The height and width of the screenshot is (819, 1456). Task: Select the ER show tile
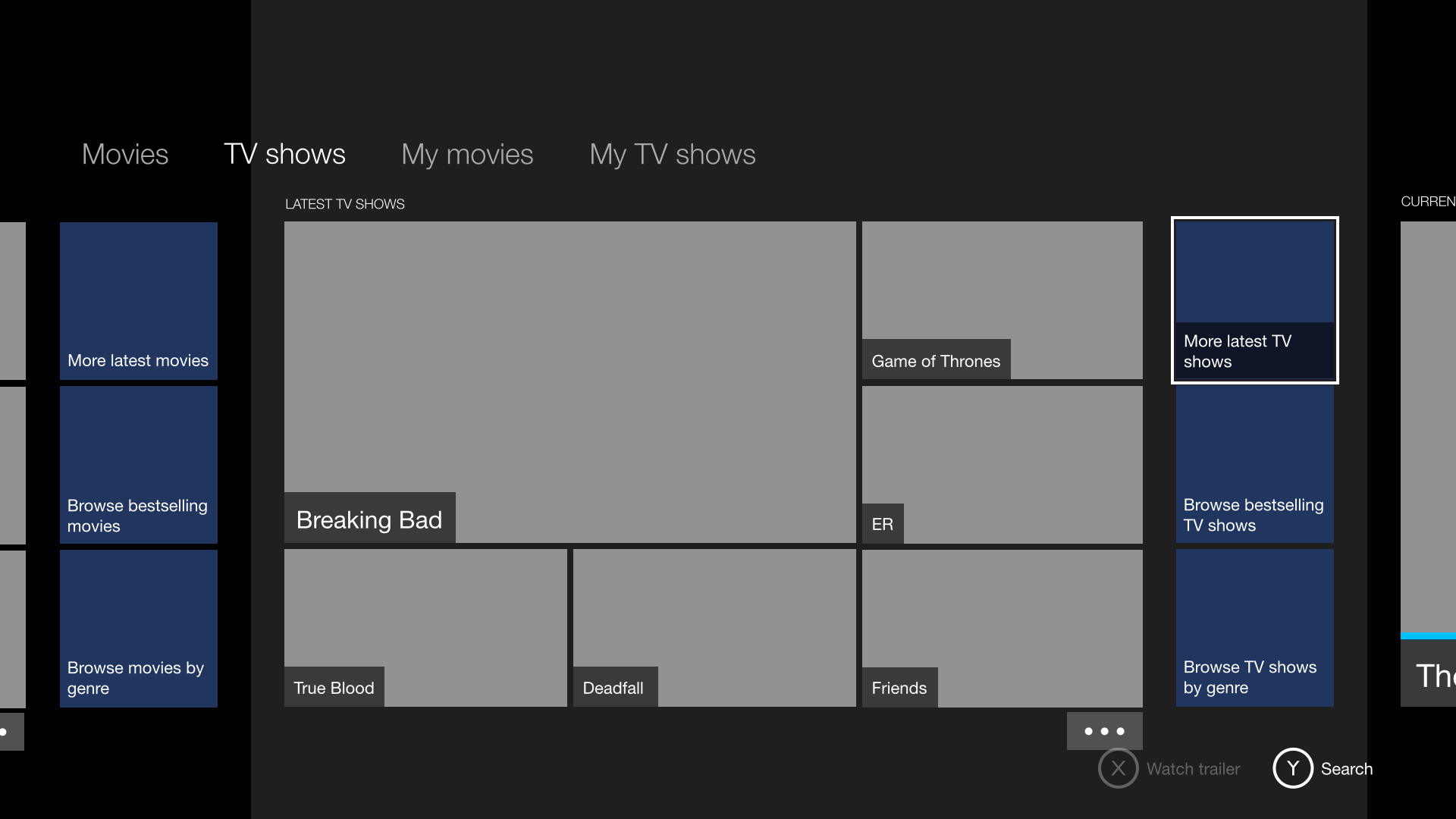[1003, 465]
